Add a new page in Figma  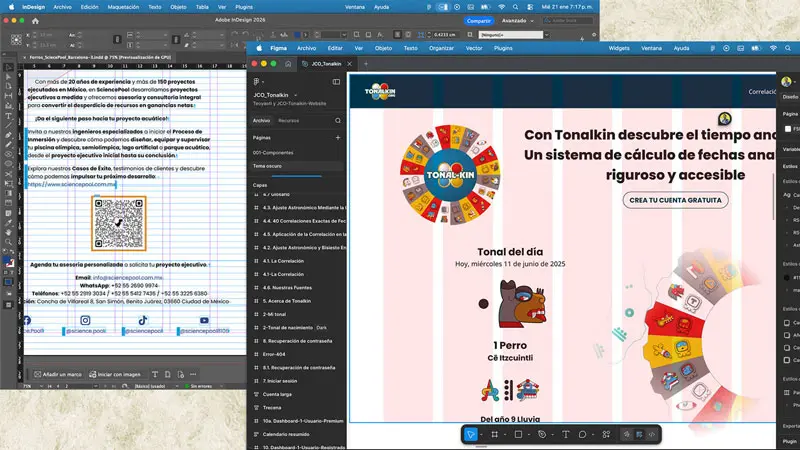338,138
